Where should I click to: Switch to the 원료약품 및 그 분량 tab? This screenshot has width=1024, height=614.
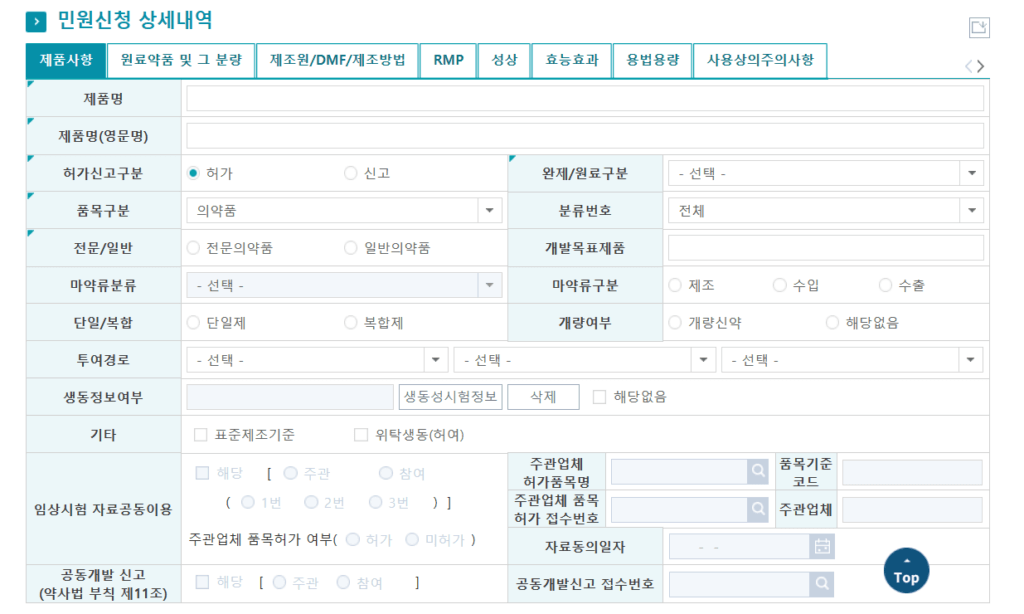[181, 61]
